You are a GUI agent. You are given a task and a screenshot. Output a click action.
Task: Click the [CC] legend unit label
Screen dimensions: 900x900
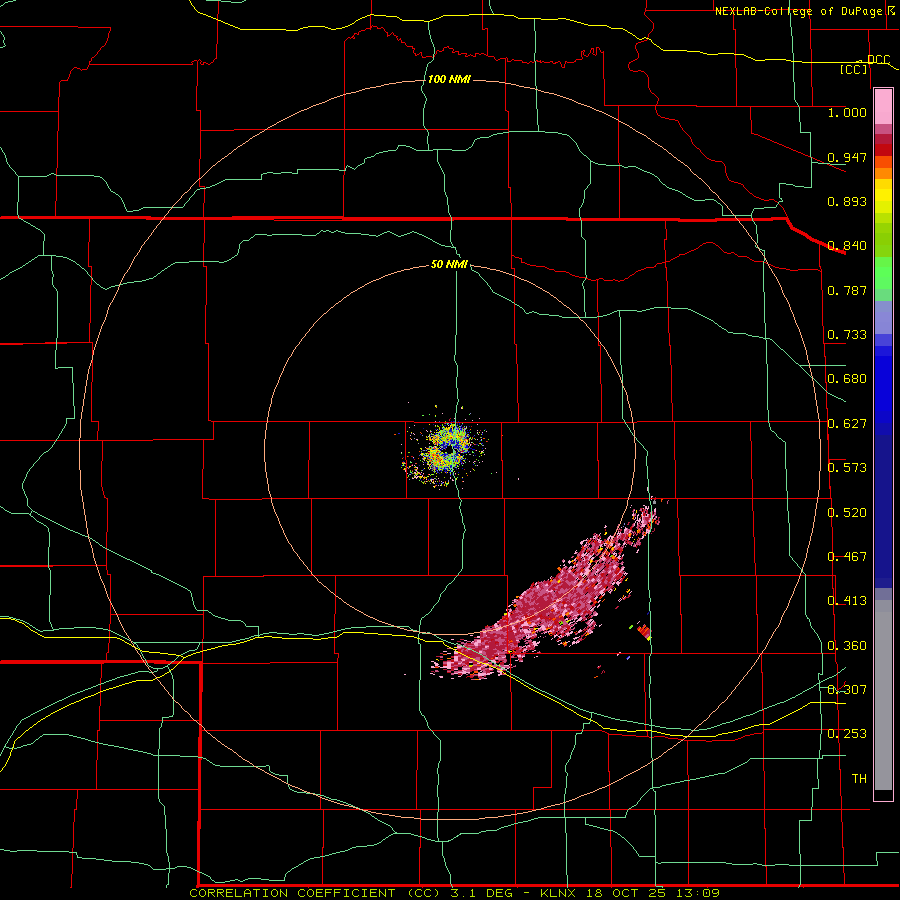(x=854, y=69)
